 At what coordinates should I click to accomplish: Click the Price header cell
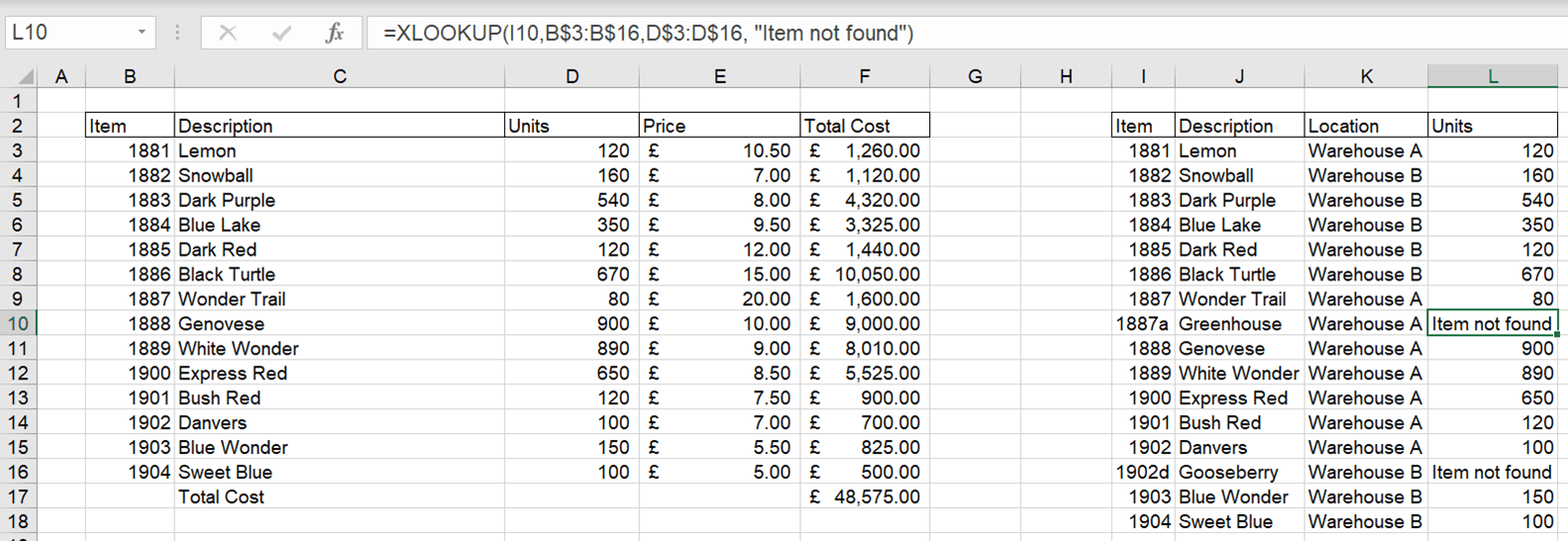point(719,126)
